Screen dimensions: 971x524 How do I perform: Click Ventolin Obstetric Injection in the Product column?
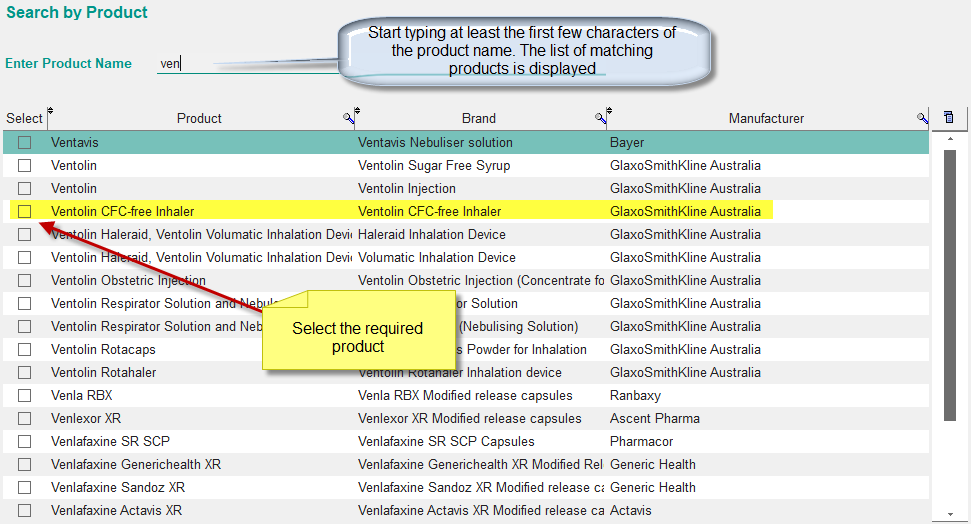click(128, 281)
